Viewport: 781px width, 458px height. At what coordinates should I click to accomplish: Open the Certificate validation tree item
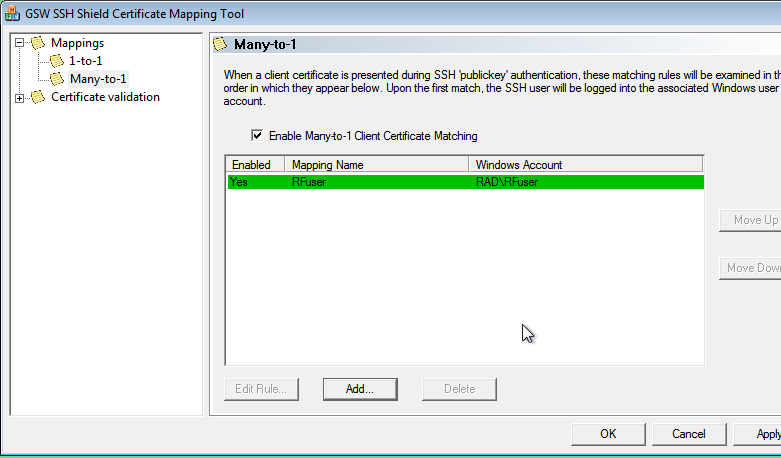105,97
